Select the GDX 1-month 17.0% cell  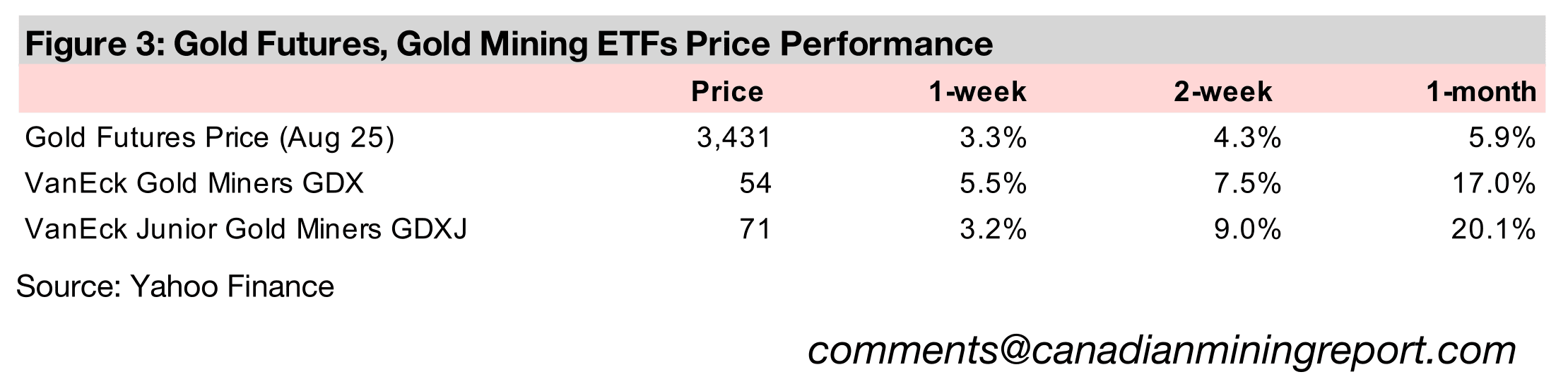1492,184
